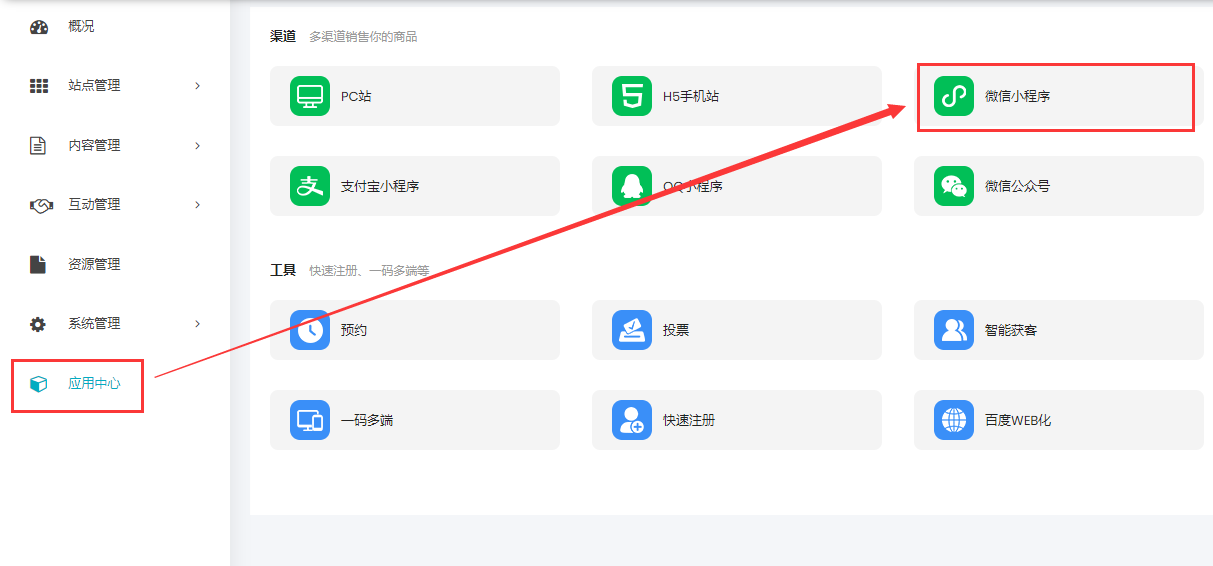The image size is (1213, 566).
Task: Open 资源管理 sidebar menu item
Action: tap(93, 265)
